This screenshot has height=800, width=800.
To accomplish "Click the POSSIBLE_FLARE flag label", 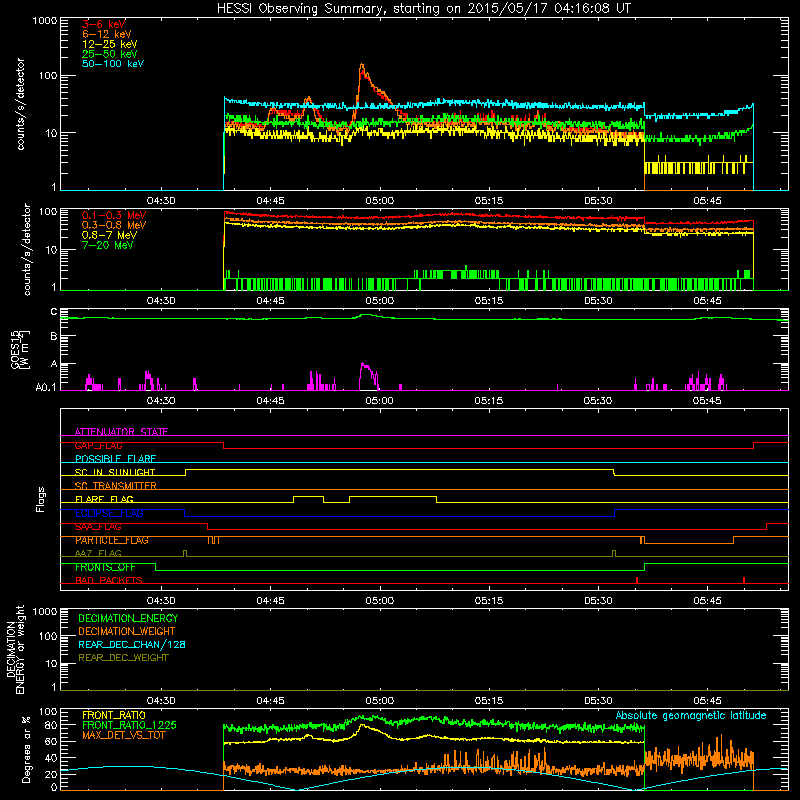I will point(115,459).
